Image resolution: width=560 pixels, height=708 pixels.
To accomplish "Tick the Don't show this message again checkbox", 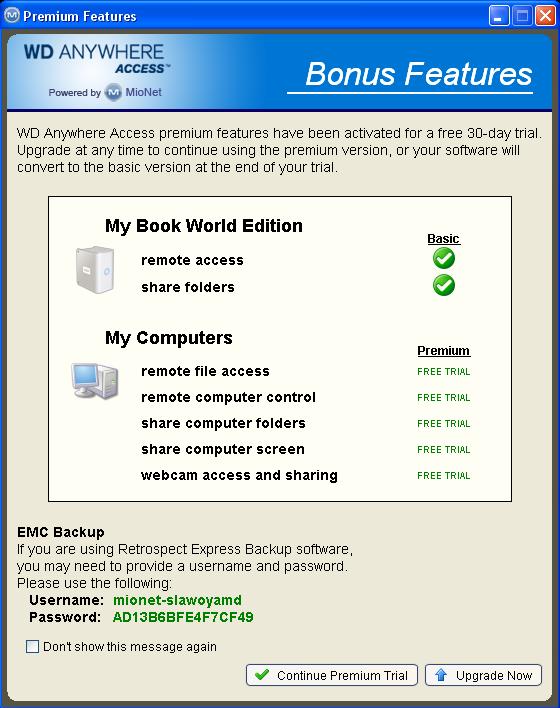I will [32, 647].
